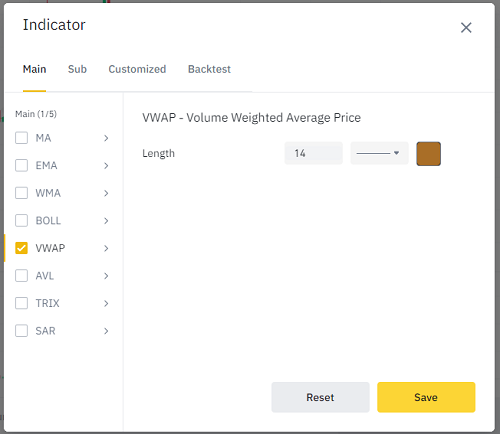Screen dimensions: 500x434
Task: Click the 'VWAP - Volume Weighted Average Price' heading
Action: tap(251, 118)
